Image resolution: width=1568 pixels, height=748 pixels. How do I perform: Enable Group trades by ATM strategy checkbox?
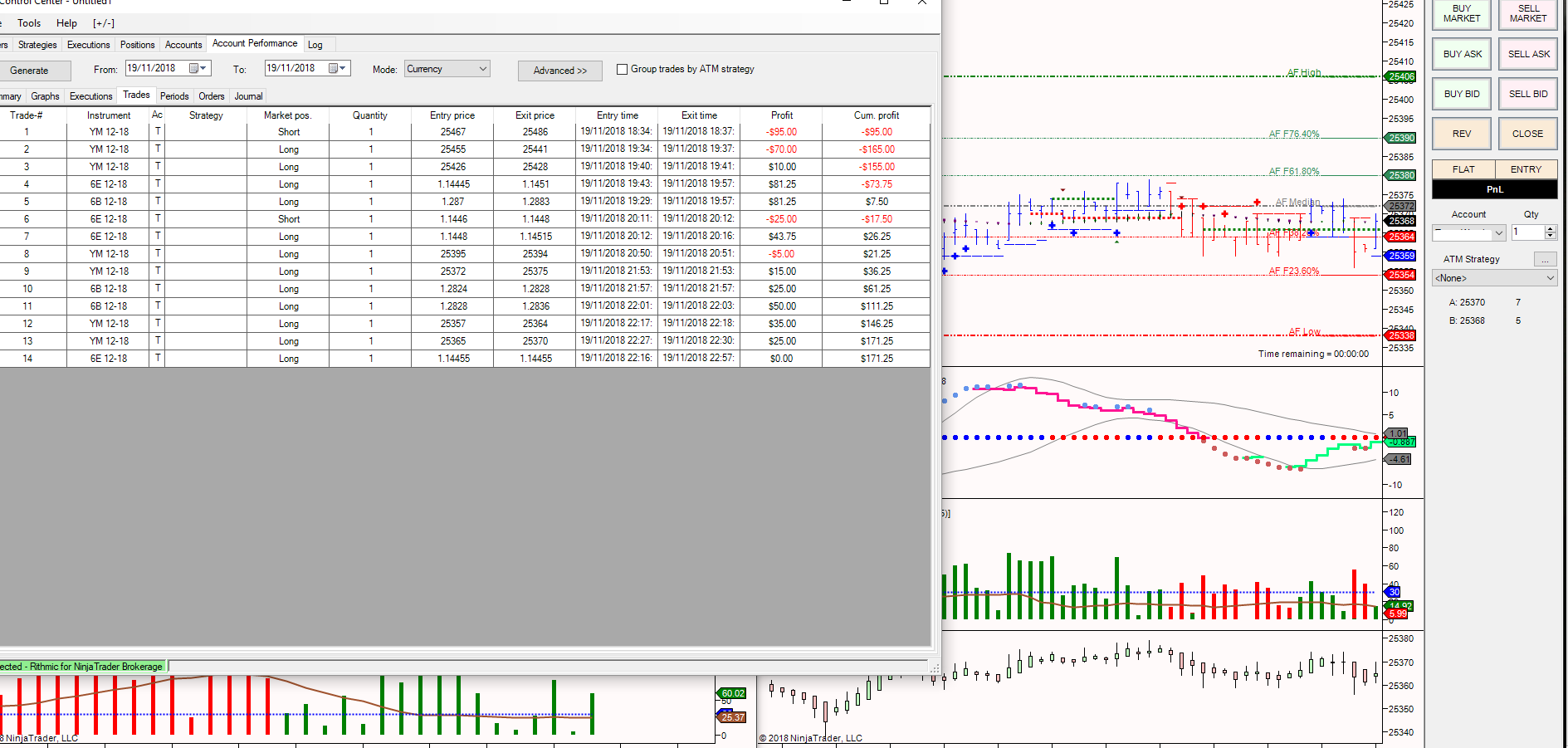tap(622, 69)
